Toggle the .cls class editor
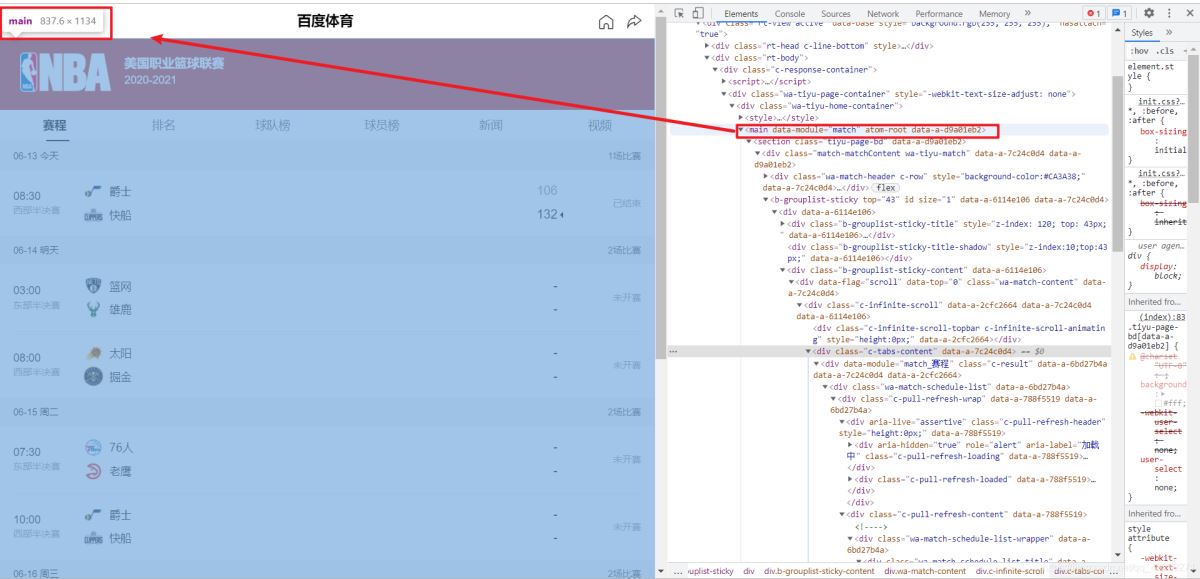This screenshot has height=579, width=1200. (1165, 51)
